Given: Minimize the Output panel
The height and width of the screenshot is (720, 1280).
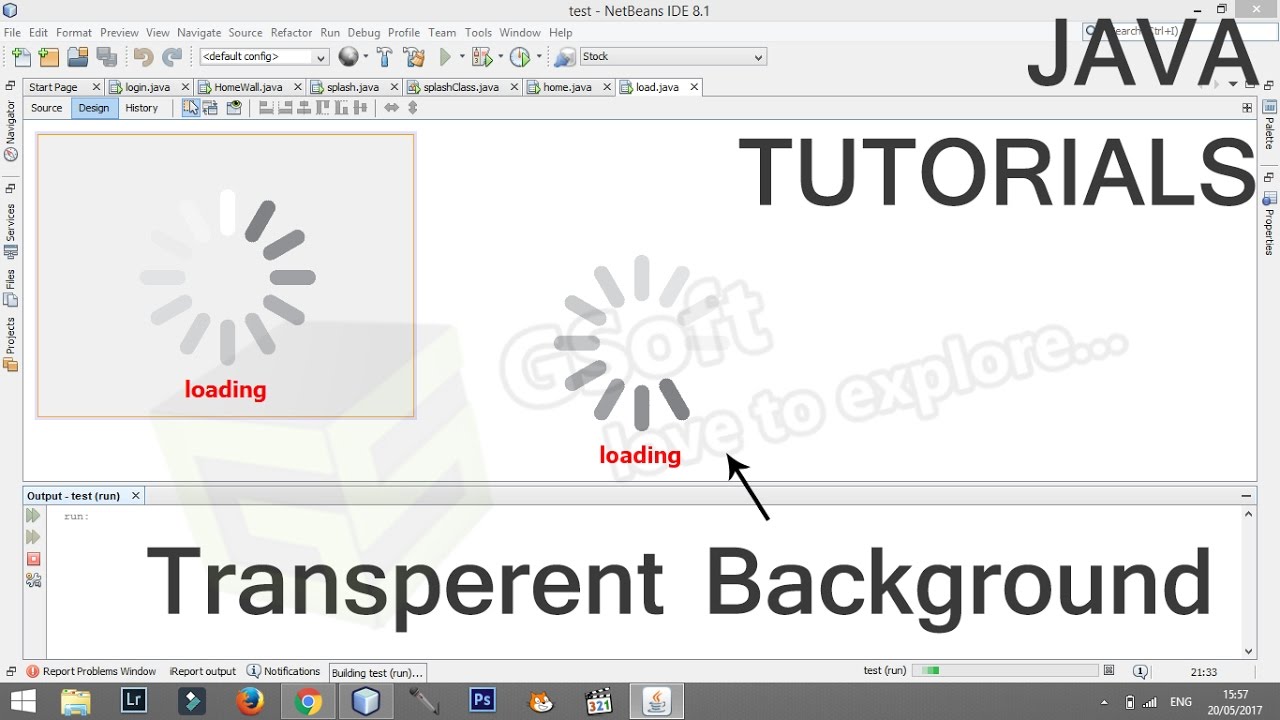Looking at the screenshot, I should point(1246,496).
